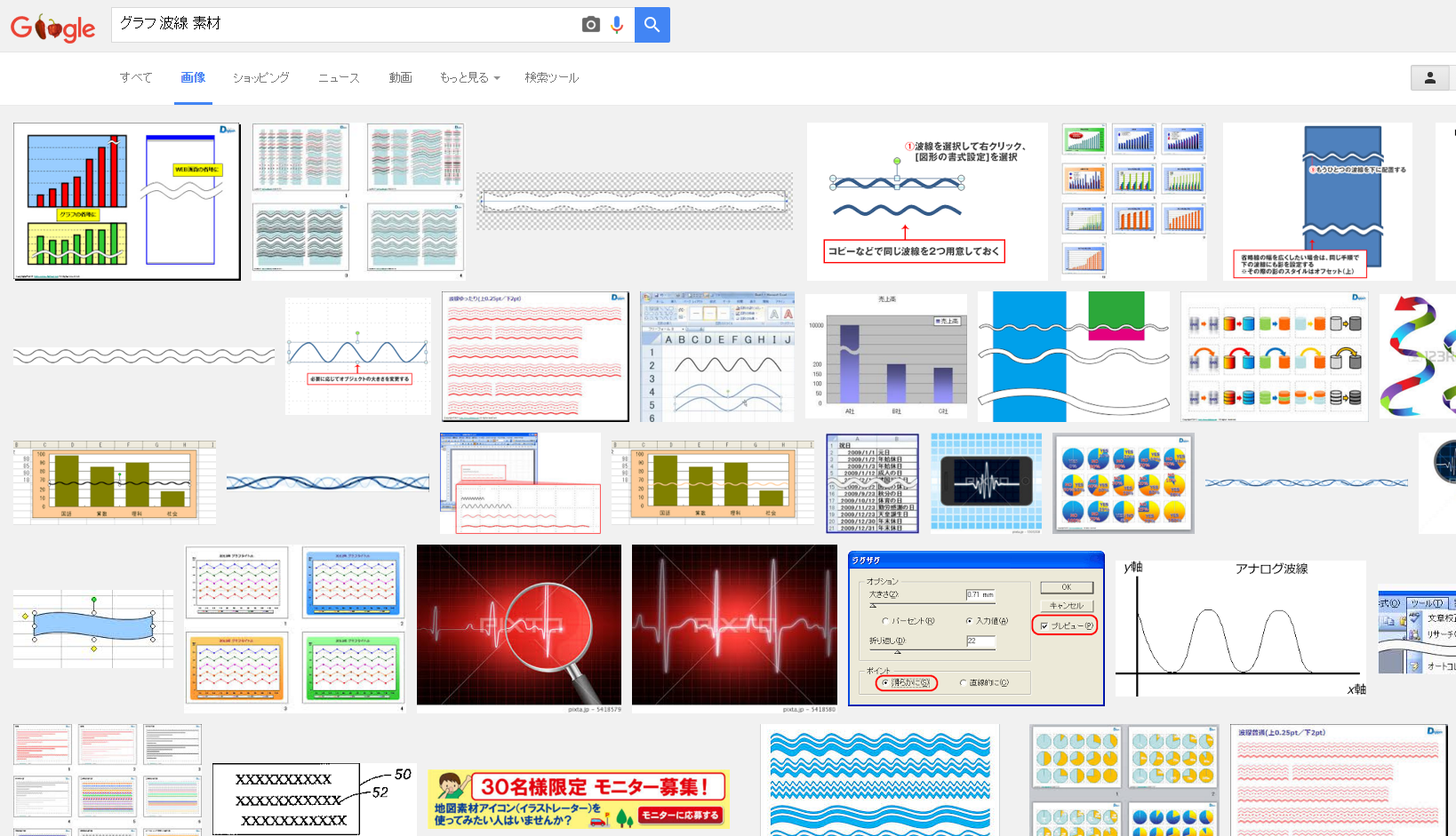Open the XXXXXXXXXX patent figure thumbnail
1456x836 pixels.
(314, 800)
